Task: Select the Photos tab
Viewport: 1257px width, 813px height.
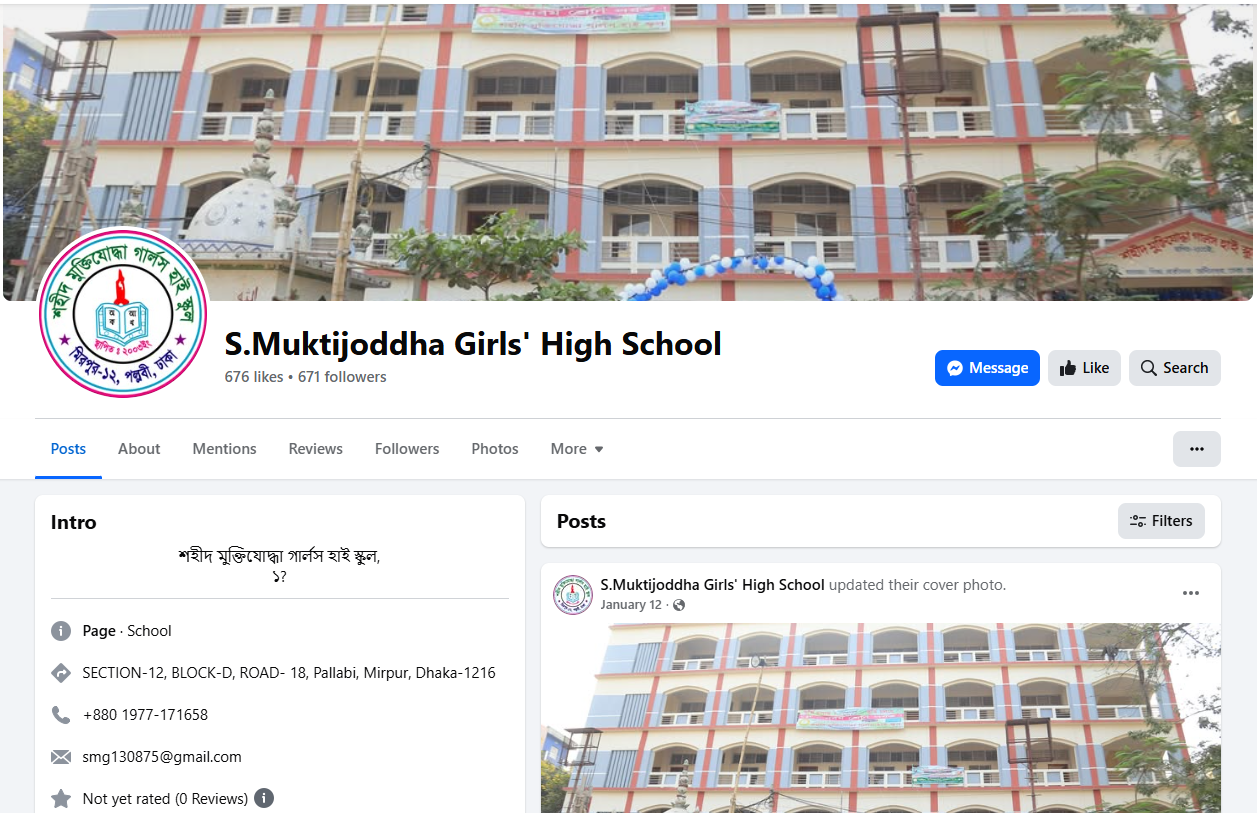Action: coord(495,449)
